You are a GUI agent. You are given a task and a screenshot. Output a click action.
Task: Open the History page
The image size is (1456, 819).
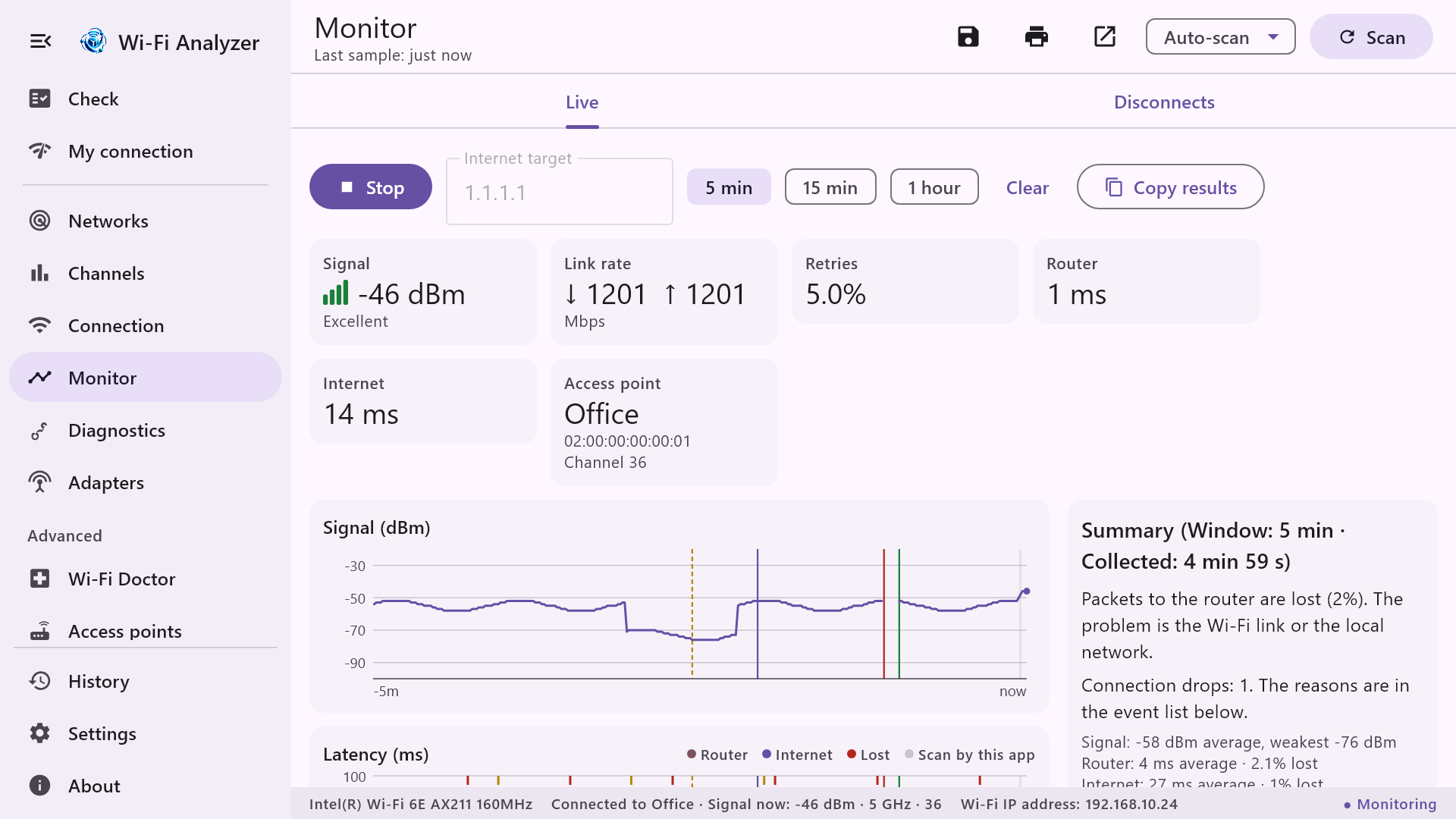(146, 681)
